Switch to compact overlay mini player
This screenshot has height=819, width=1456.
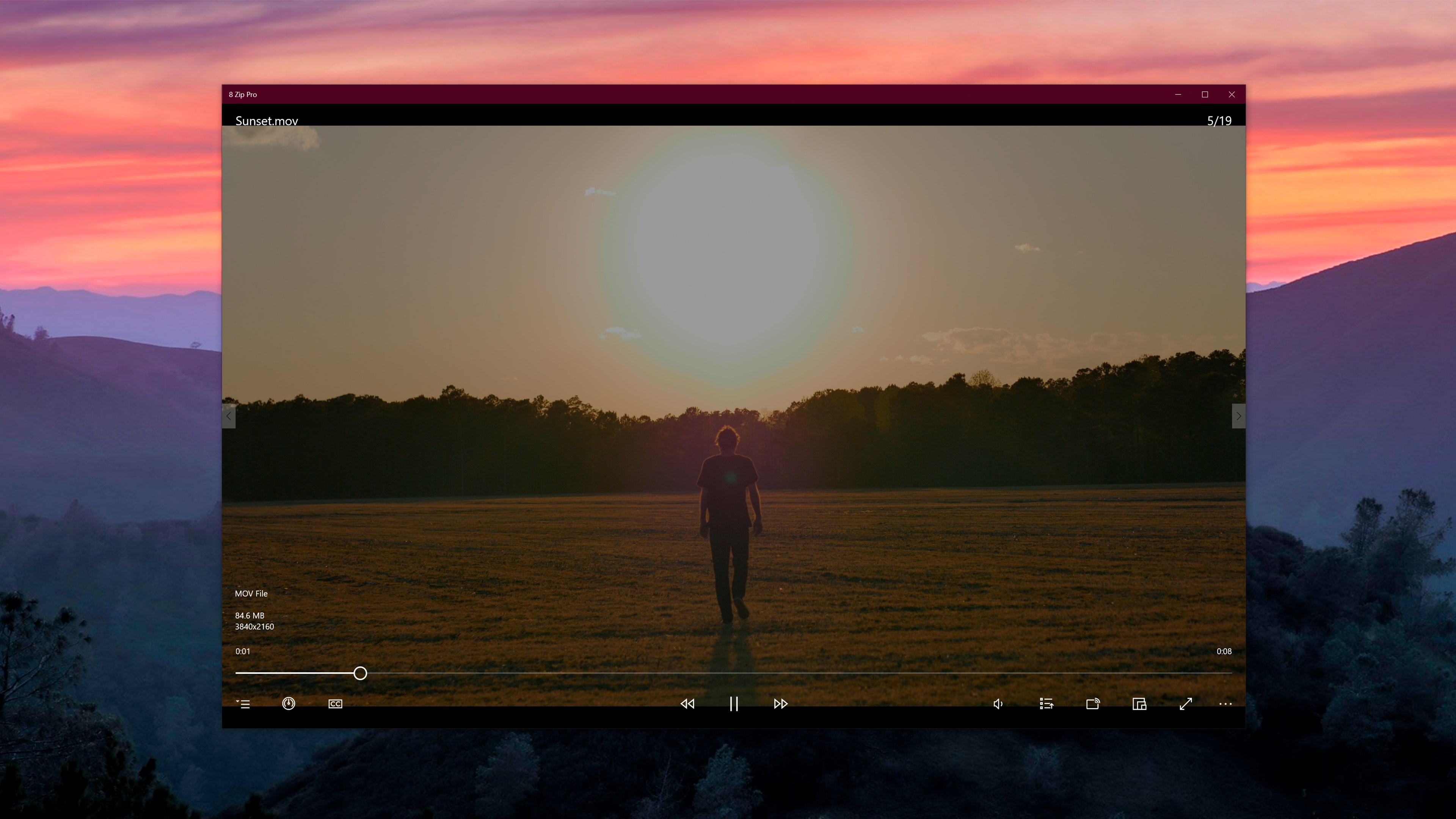pyautogui.click(x=1139, y=704)
